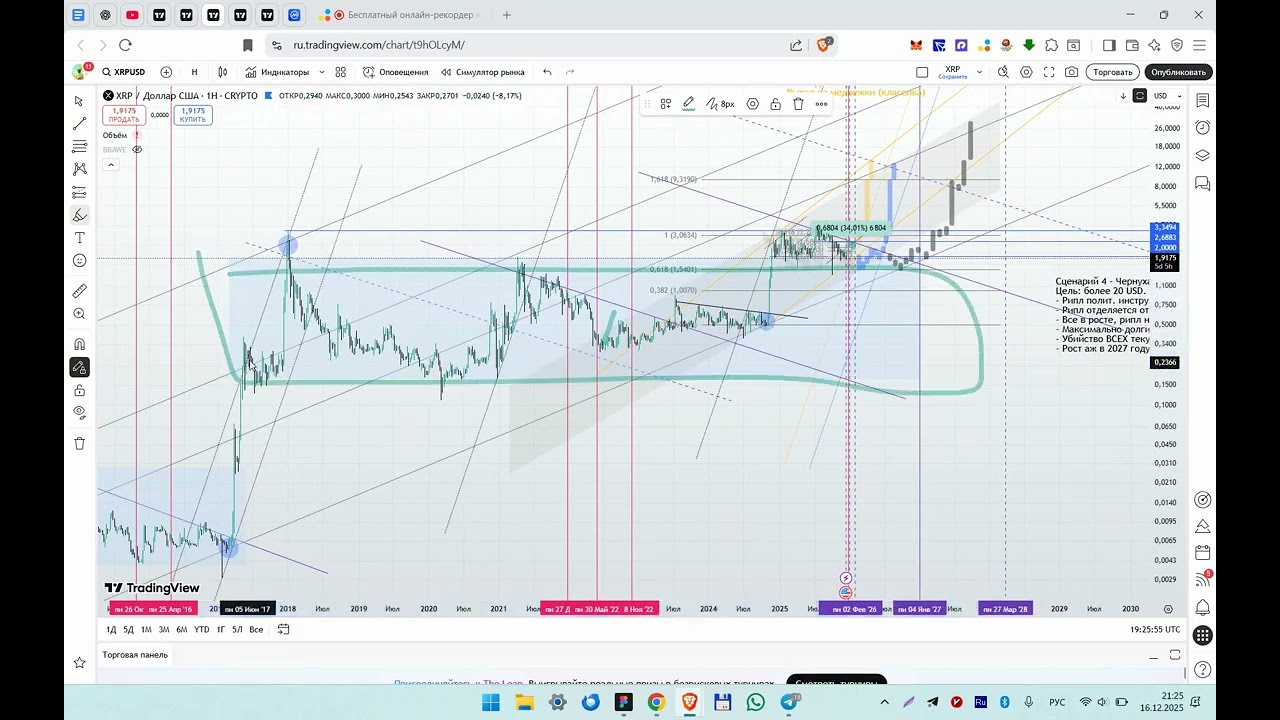Open more options in drawing toolbar

821,104
